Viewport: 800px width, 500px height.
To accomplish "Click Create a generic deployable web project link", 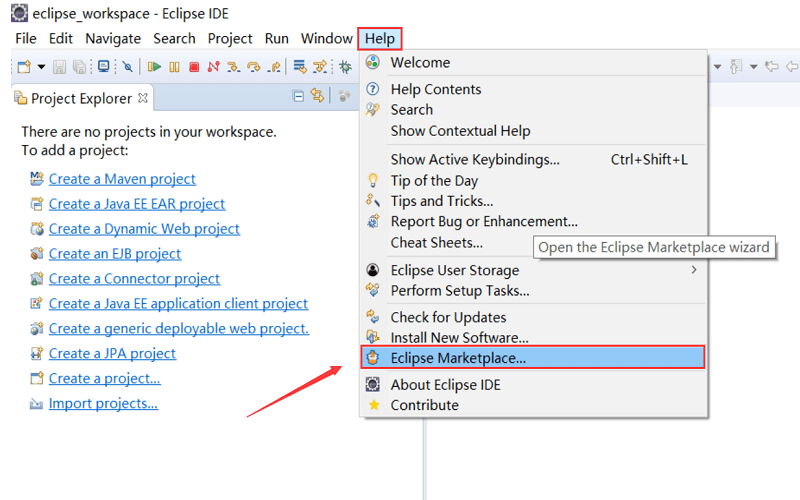I will click(179, 329).
